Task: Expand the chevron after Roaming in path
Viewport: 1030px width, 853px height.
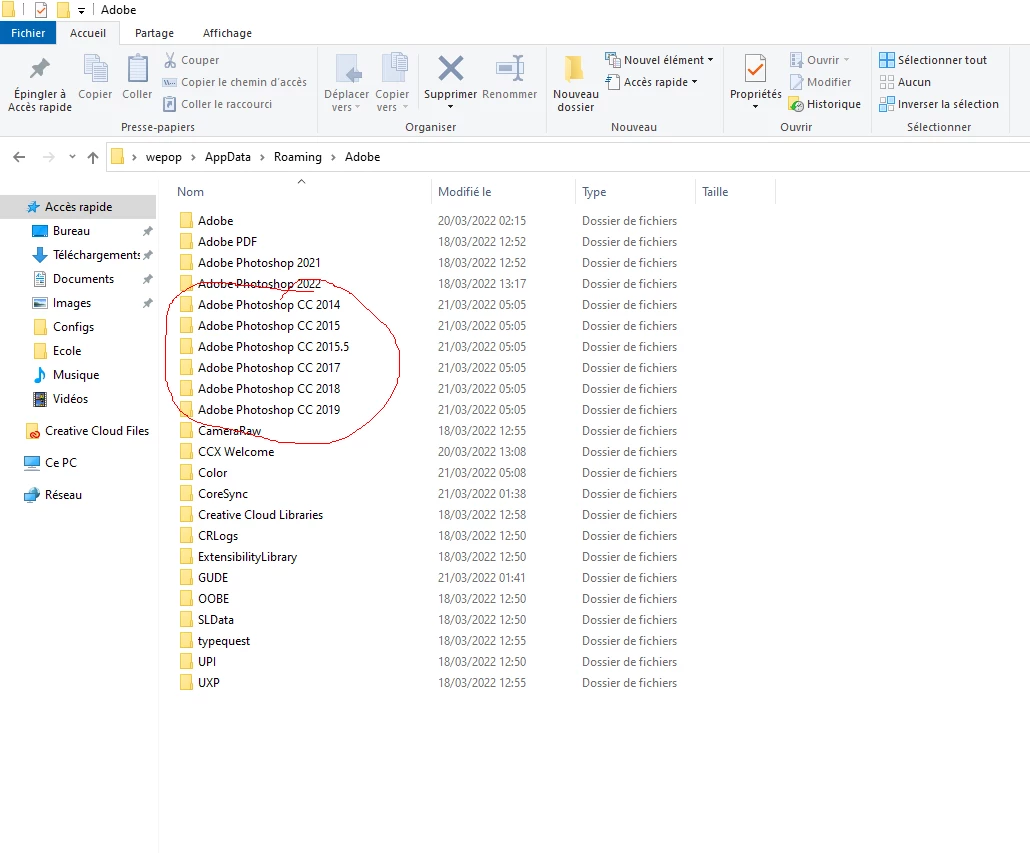Action: click(334, 157)
